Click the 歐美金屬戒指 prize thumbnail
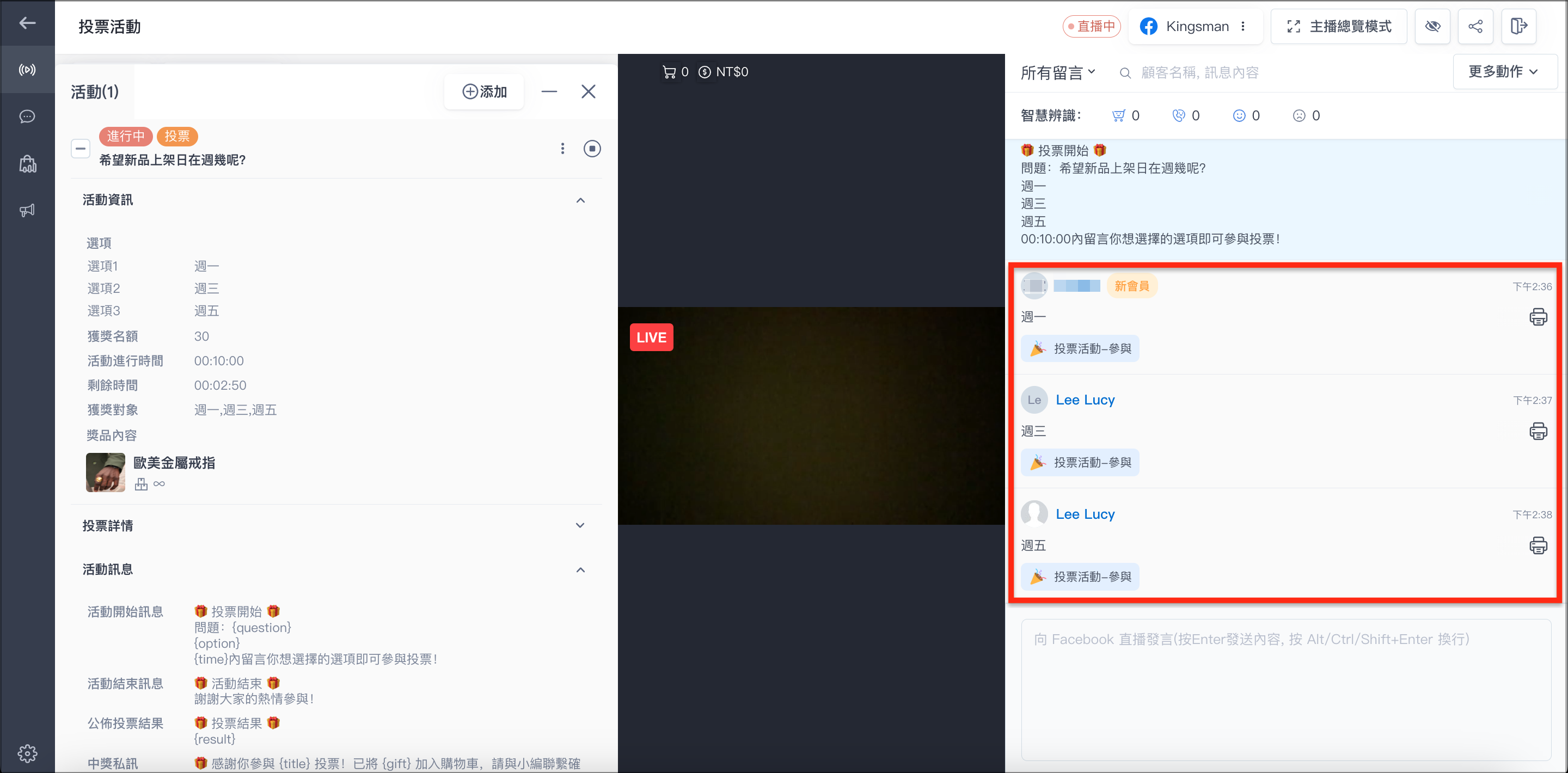This screenshot has height=773, width=1568. coord(105,472)
